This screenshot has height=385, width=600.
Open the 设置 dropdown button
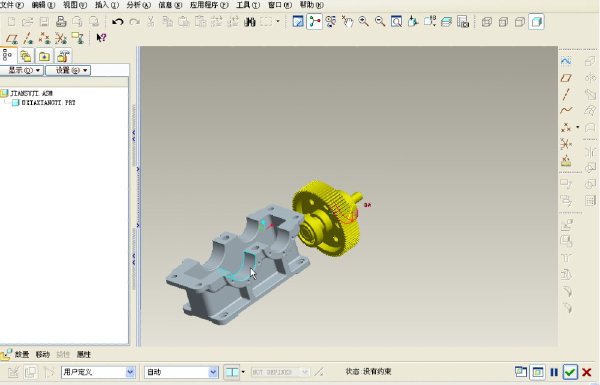point(68,70)
